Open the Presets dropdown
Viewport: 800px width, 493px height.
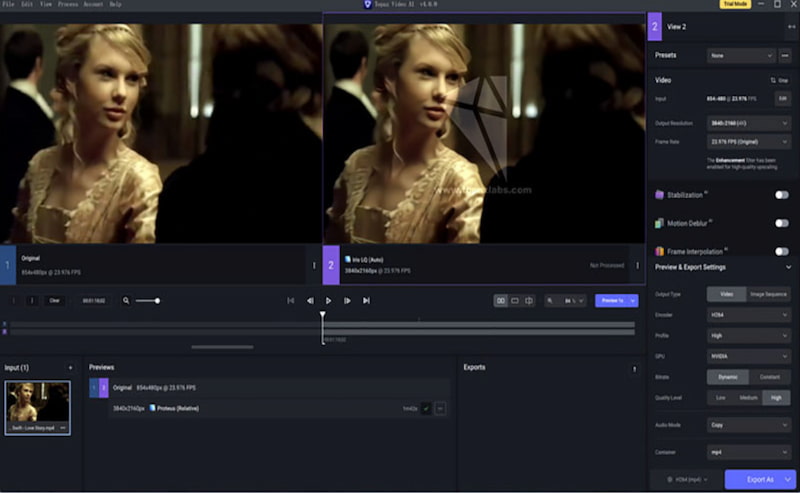click(741, 56)
